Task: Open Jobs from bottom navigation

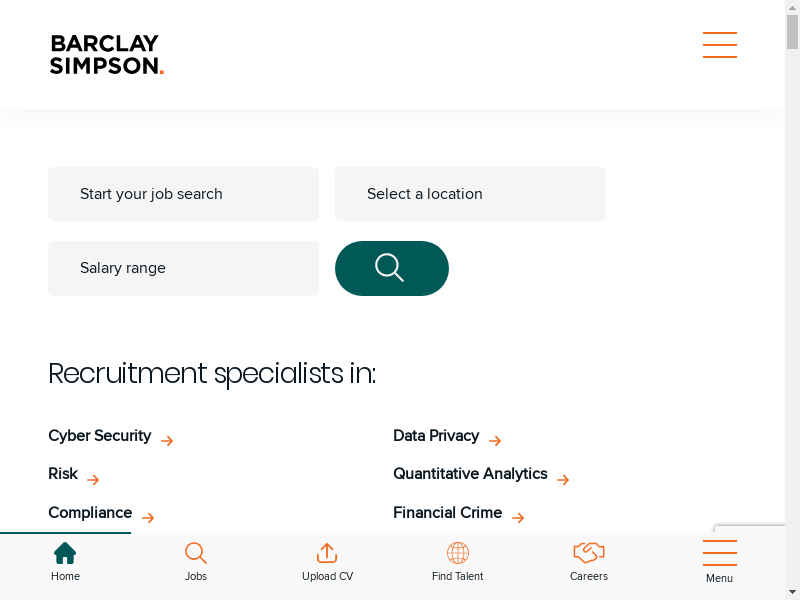Action: point(196,562)
